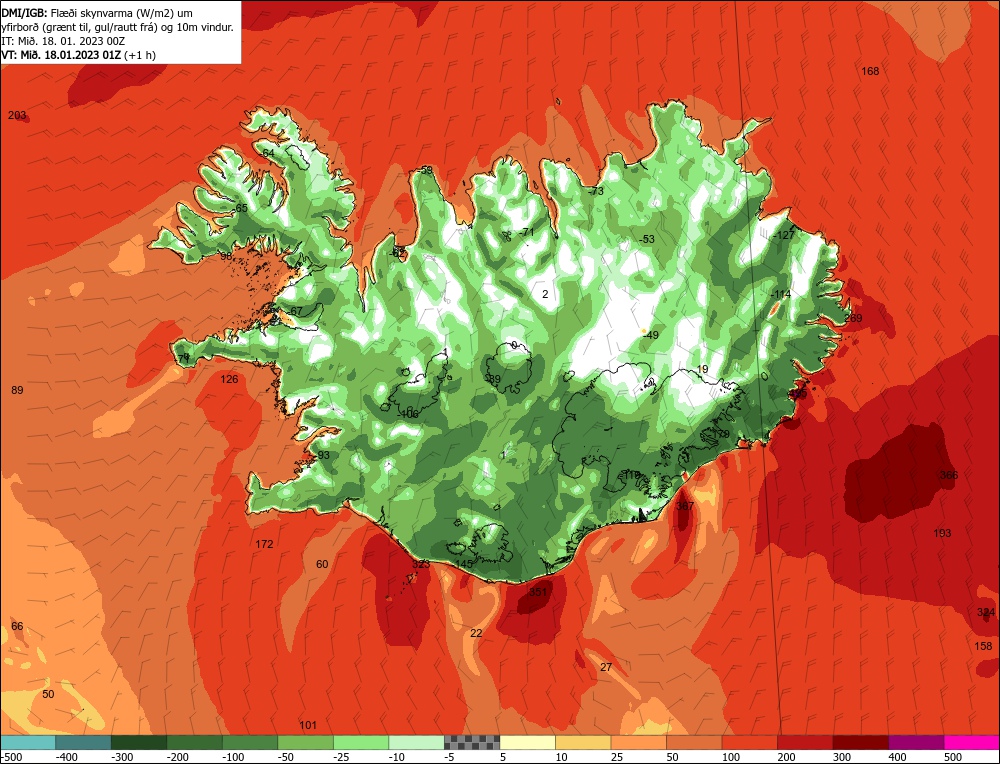Click the title line 'DMI/IGB: Flæði skynvarma (W/m2) um'

97,13
